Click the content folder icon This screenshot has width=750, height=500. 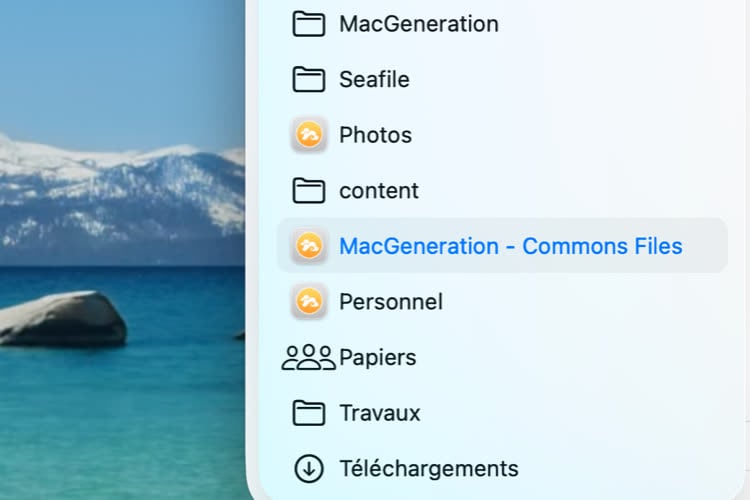(x=309, y=190)
